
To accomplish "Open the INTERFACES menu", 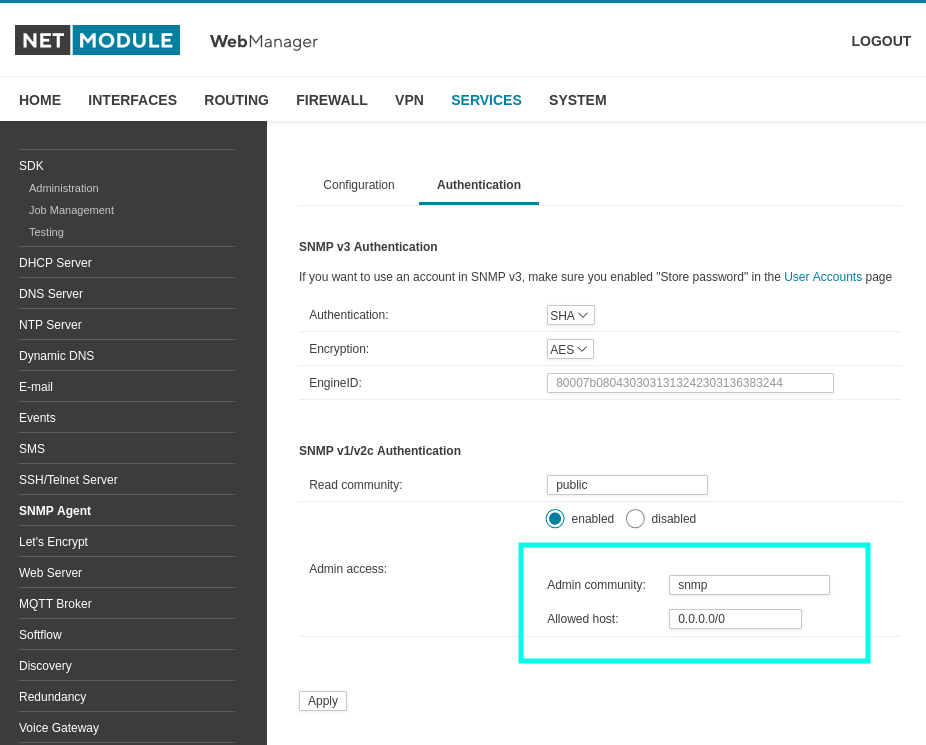I will [x=132, y=100].
